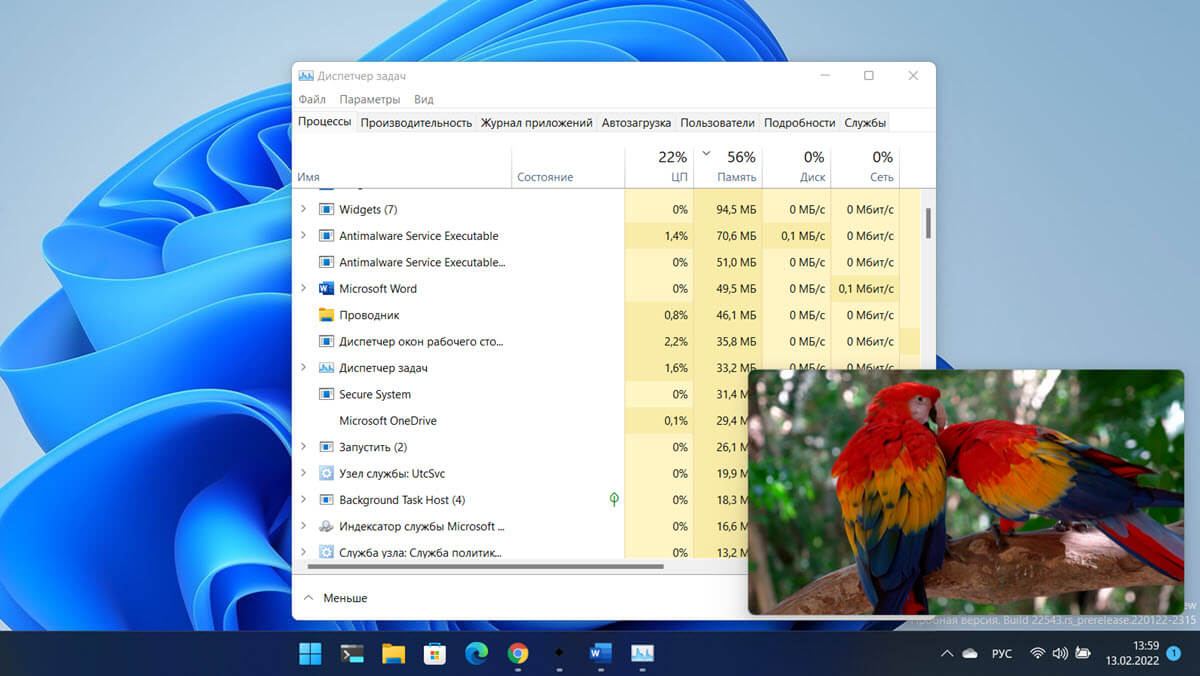1200x676 pixels.
Task: Open Word from the taskbar
Action: [600, 654]
